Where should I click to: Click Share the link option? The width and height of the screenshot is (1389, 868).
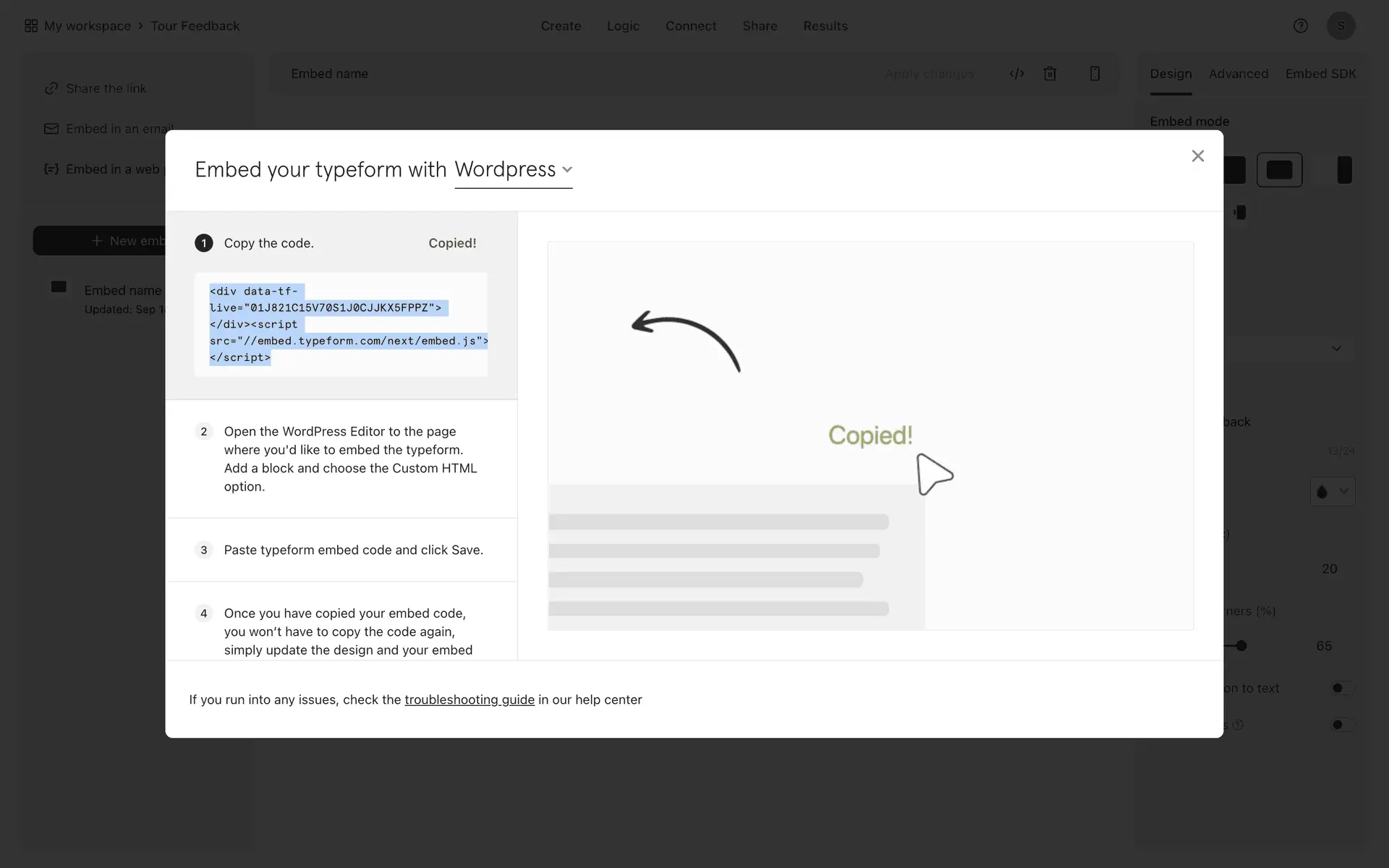click(106, 88)
